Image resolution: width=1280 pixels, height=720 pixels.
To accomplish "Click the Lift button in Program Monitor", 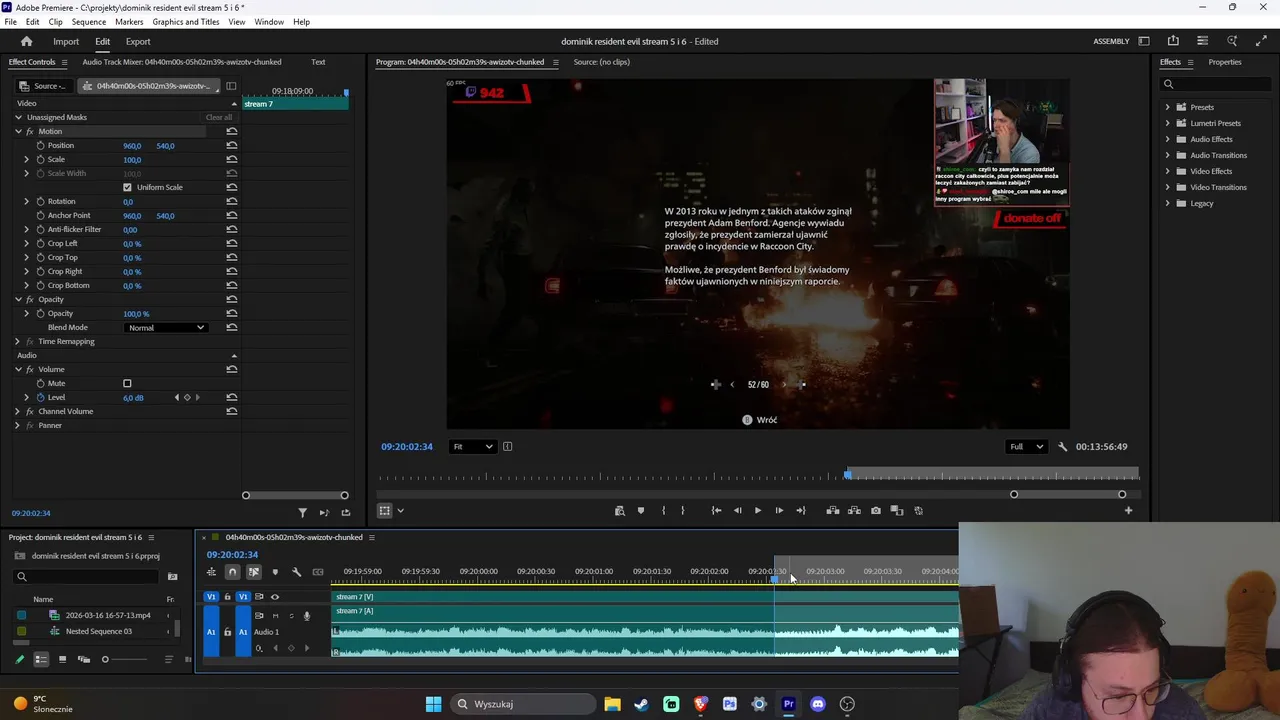I will point(833,511).
